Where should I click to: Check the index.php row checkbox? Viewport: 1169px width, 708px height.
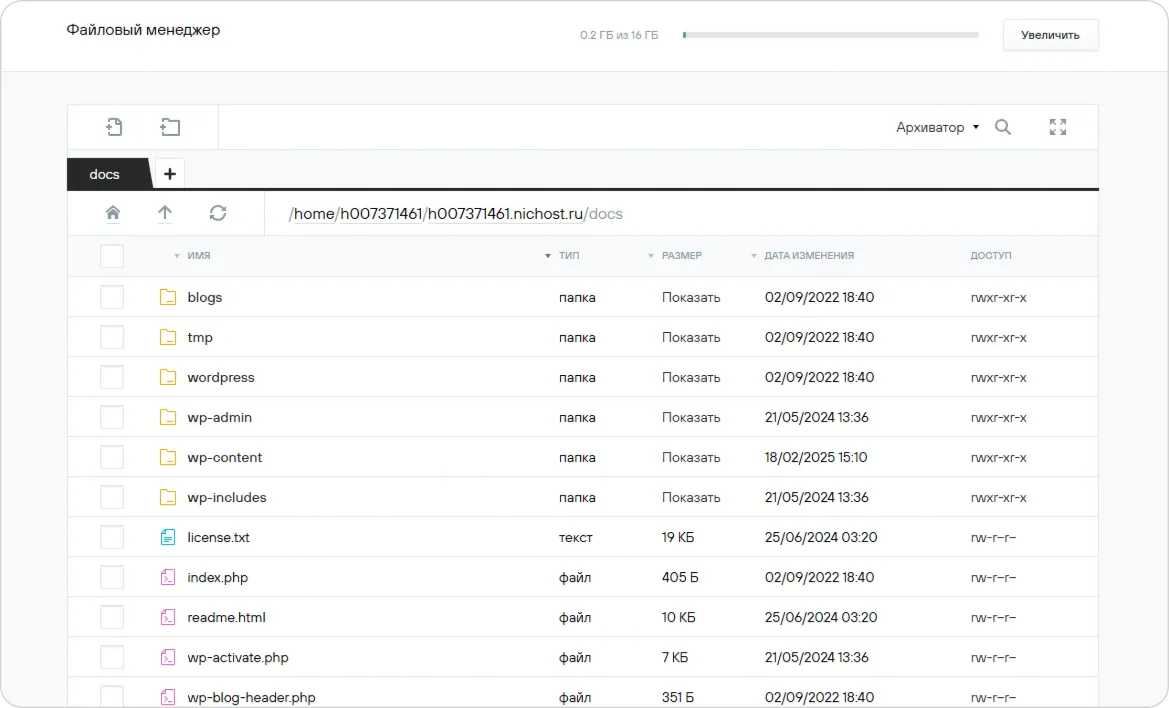(112, 578)
